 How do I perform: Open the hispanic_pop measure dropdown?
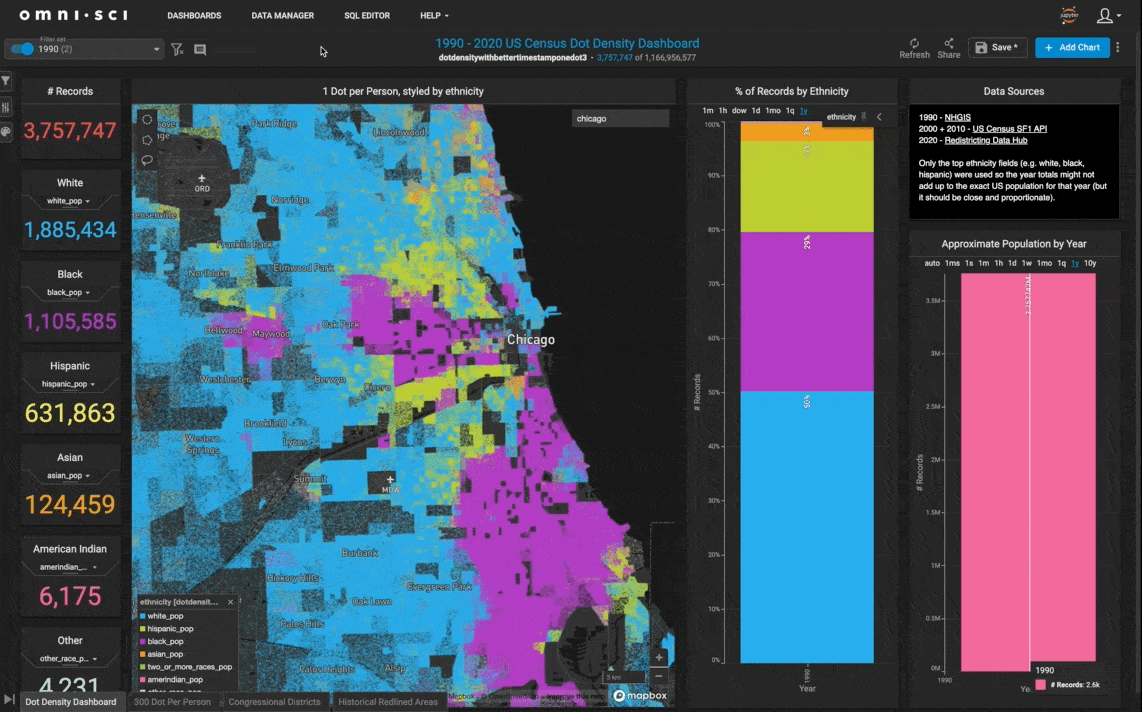click(x=68, y=384)
